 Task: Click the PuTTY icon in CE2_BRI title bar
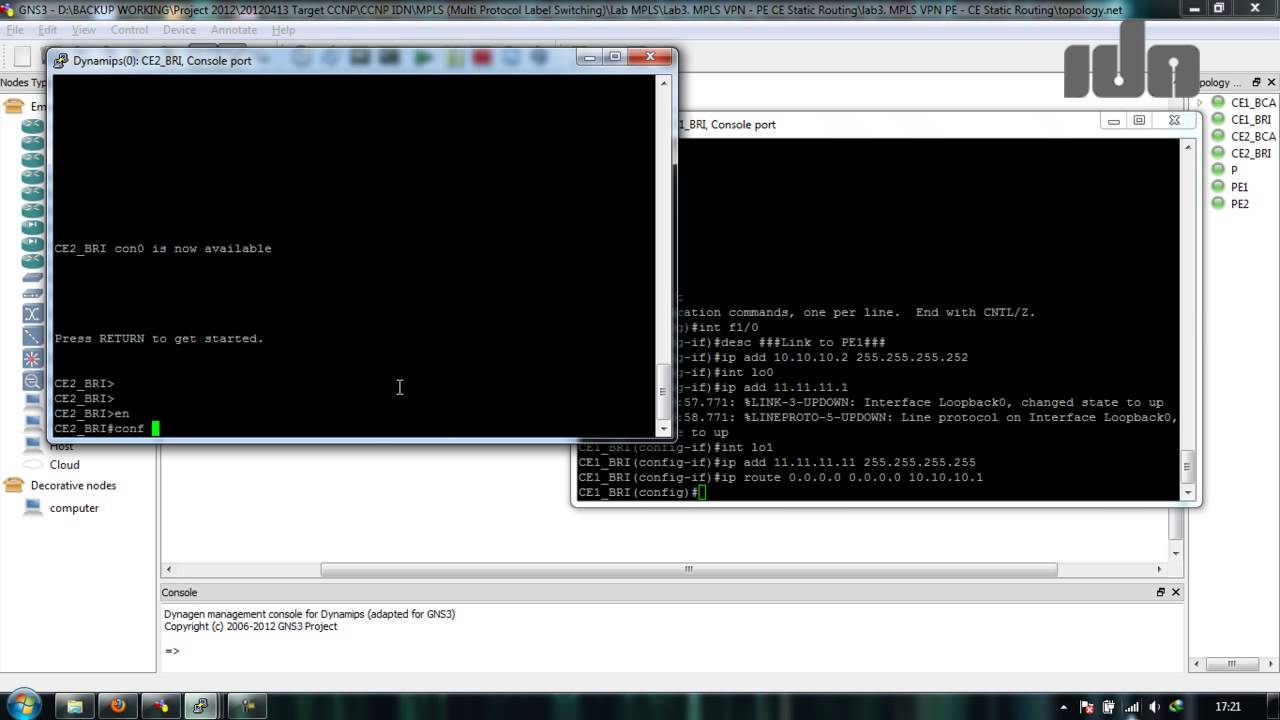(62, 60)
